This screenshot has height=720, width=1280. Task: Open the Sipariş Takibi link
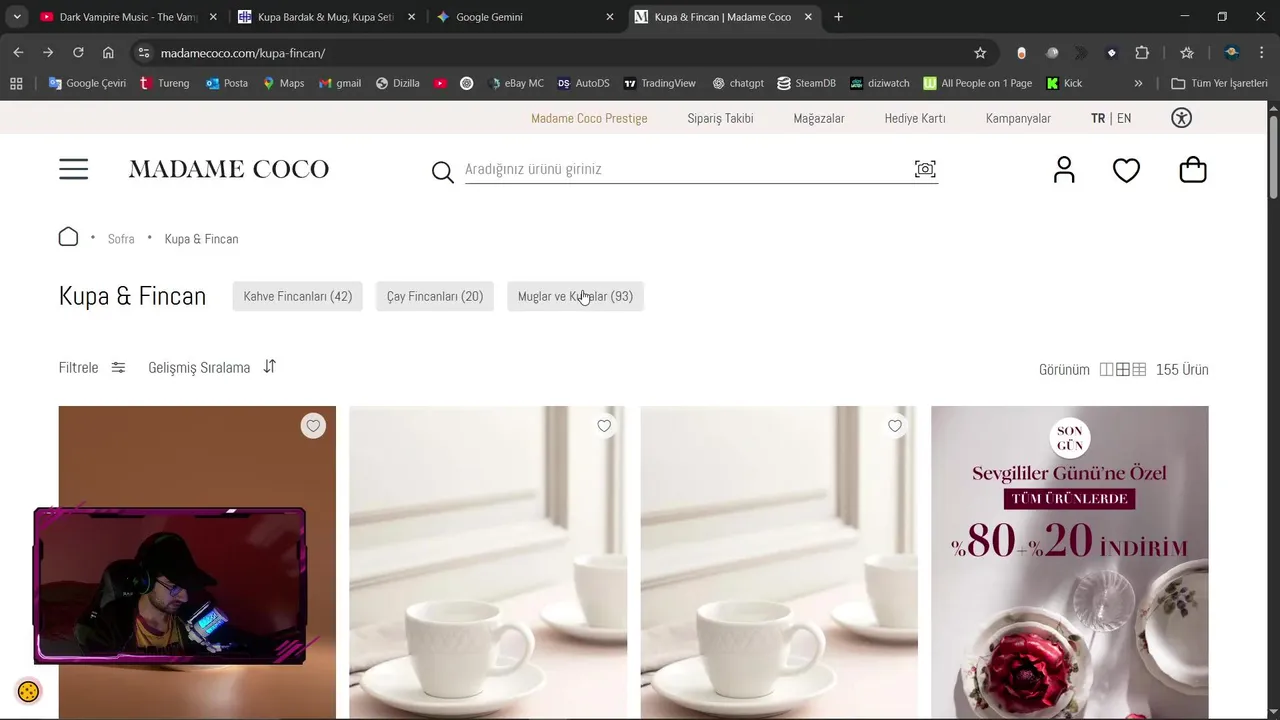[x=720, y=118]
